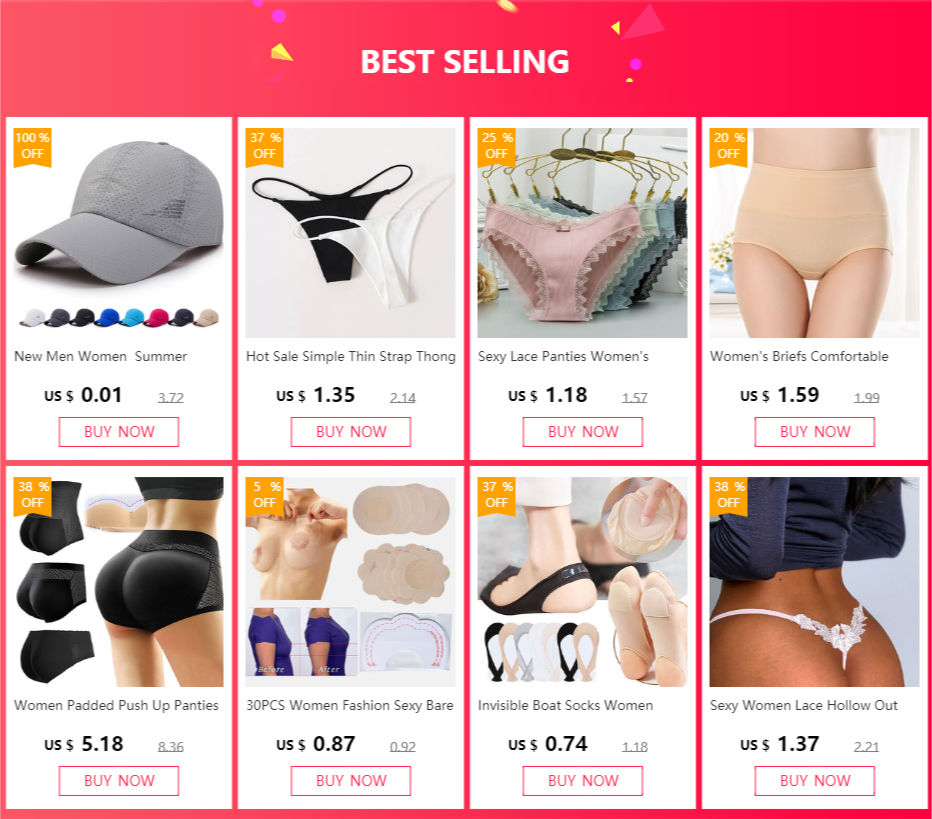The width and height of the screenshot is (932, 819).
Task: Click the 37% OFF badge on the thong
Action: point(264,147)
